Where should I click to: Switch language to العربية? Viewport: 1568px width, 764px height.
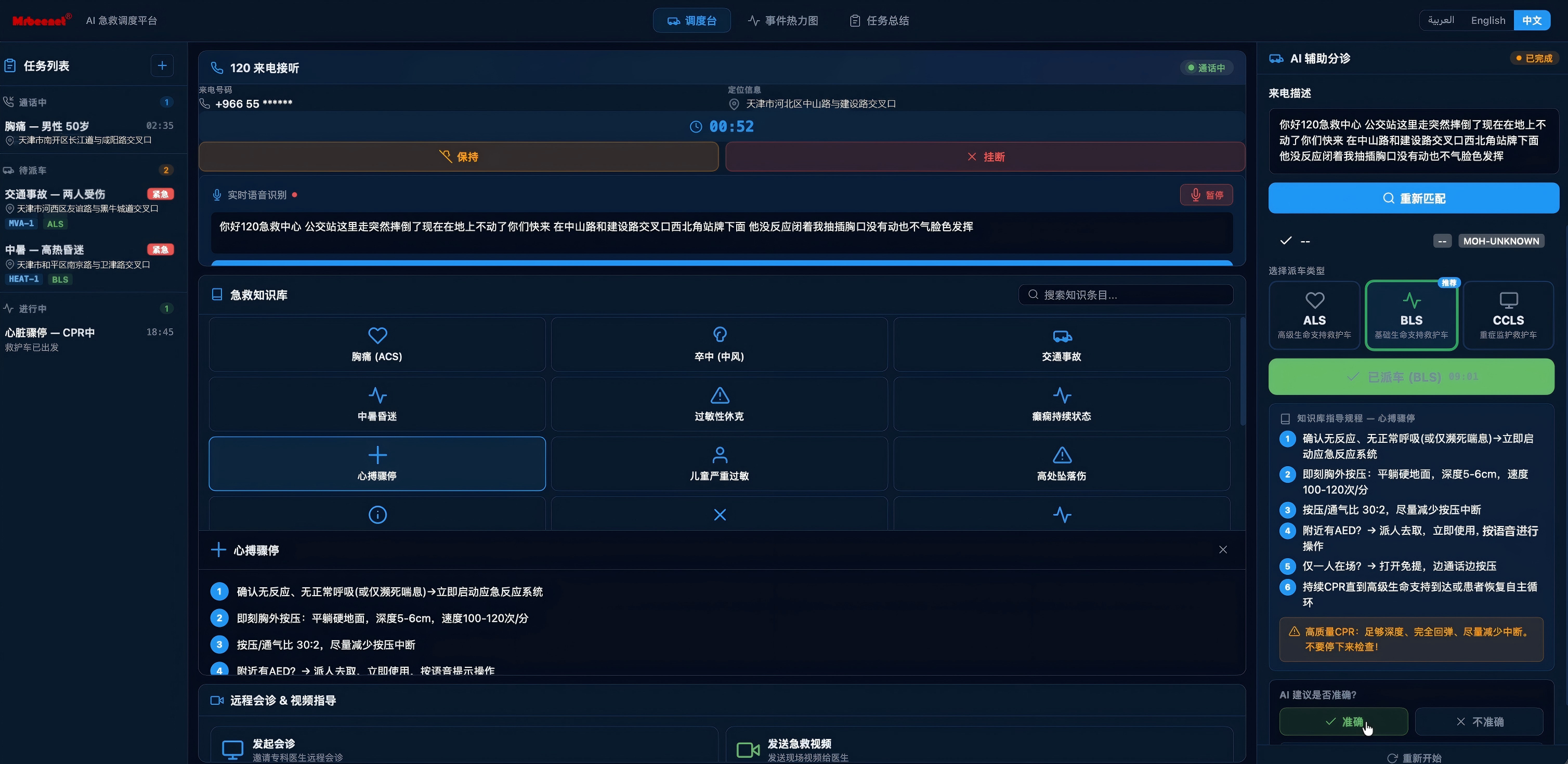[x=1441, y=20]
